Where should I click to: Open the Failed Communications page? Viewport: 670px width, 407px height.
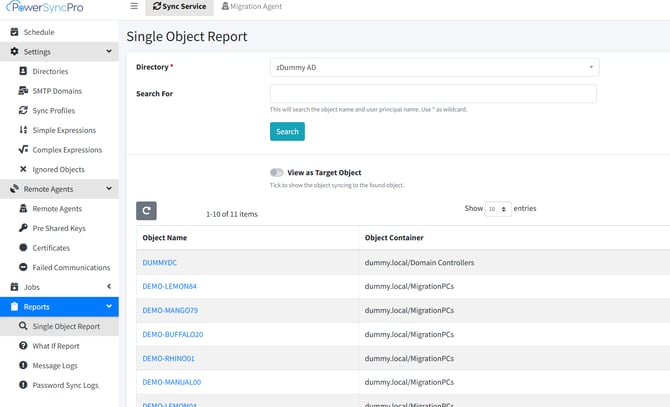(71, 268)
